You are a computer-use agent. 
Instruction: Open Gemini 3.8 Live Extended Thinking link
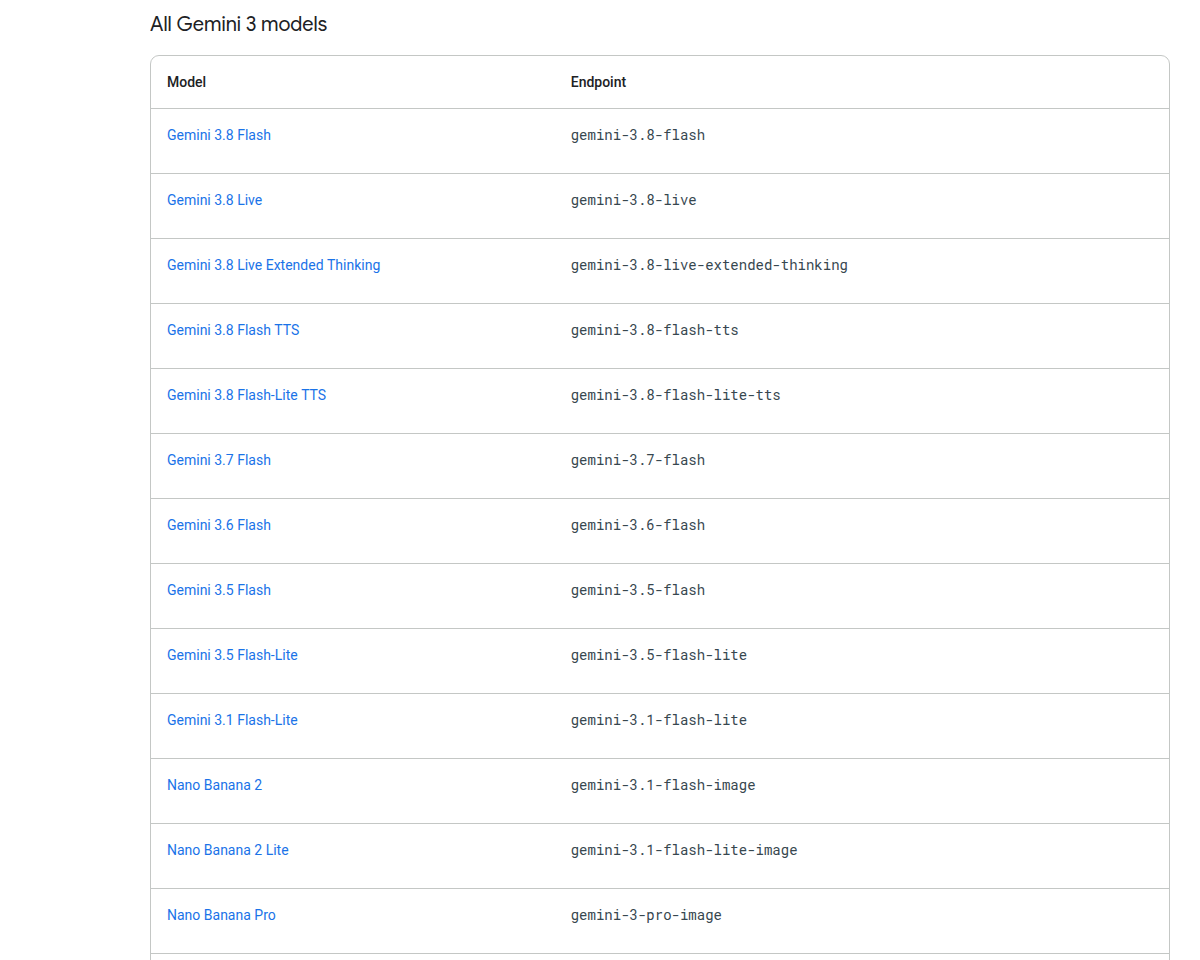[x=274, y=265]
